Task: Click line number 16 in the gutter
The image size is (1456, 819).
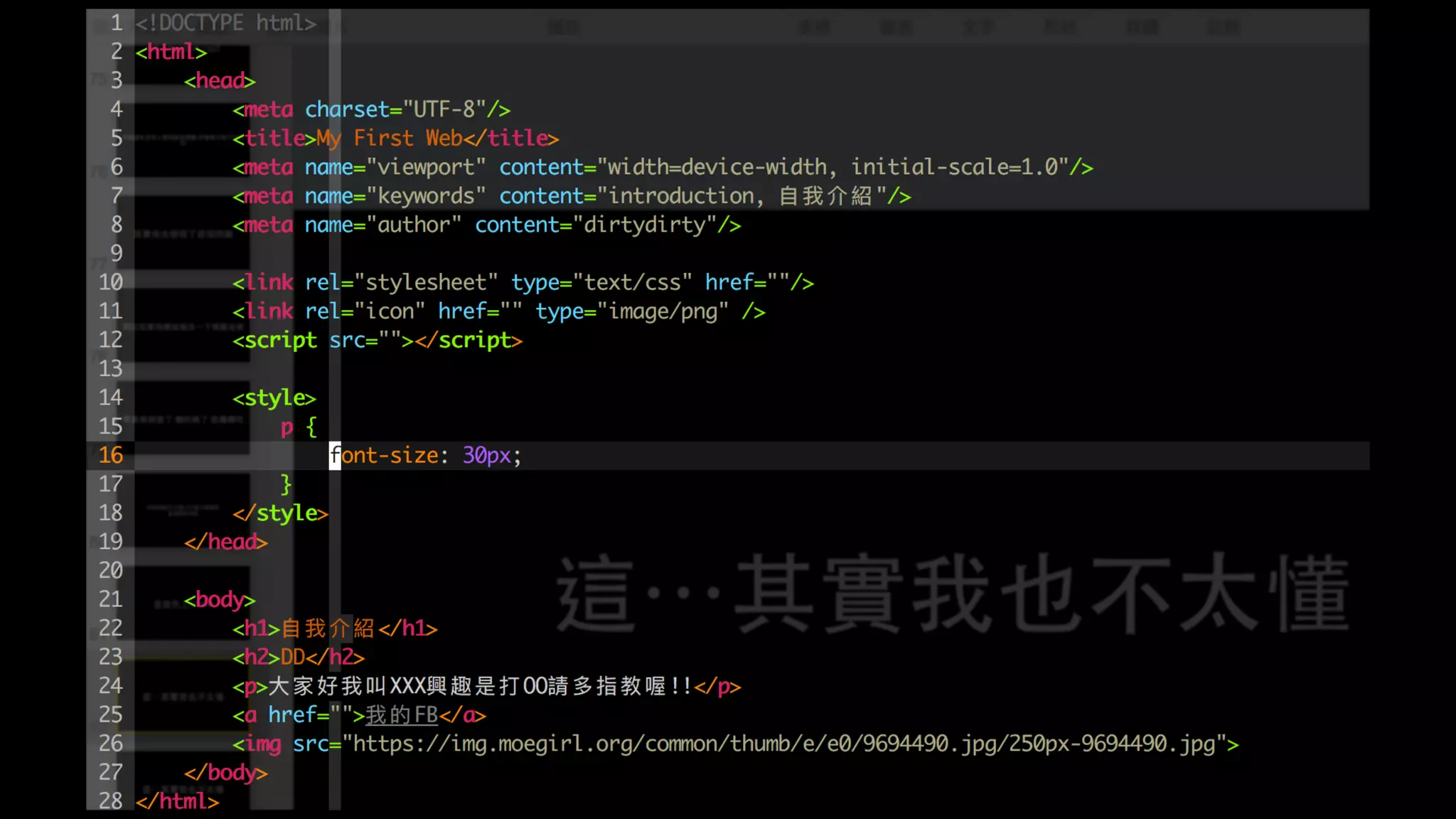Action: [x=111, y=455]
